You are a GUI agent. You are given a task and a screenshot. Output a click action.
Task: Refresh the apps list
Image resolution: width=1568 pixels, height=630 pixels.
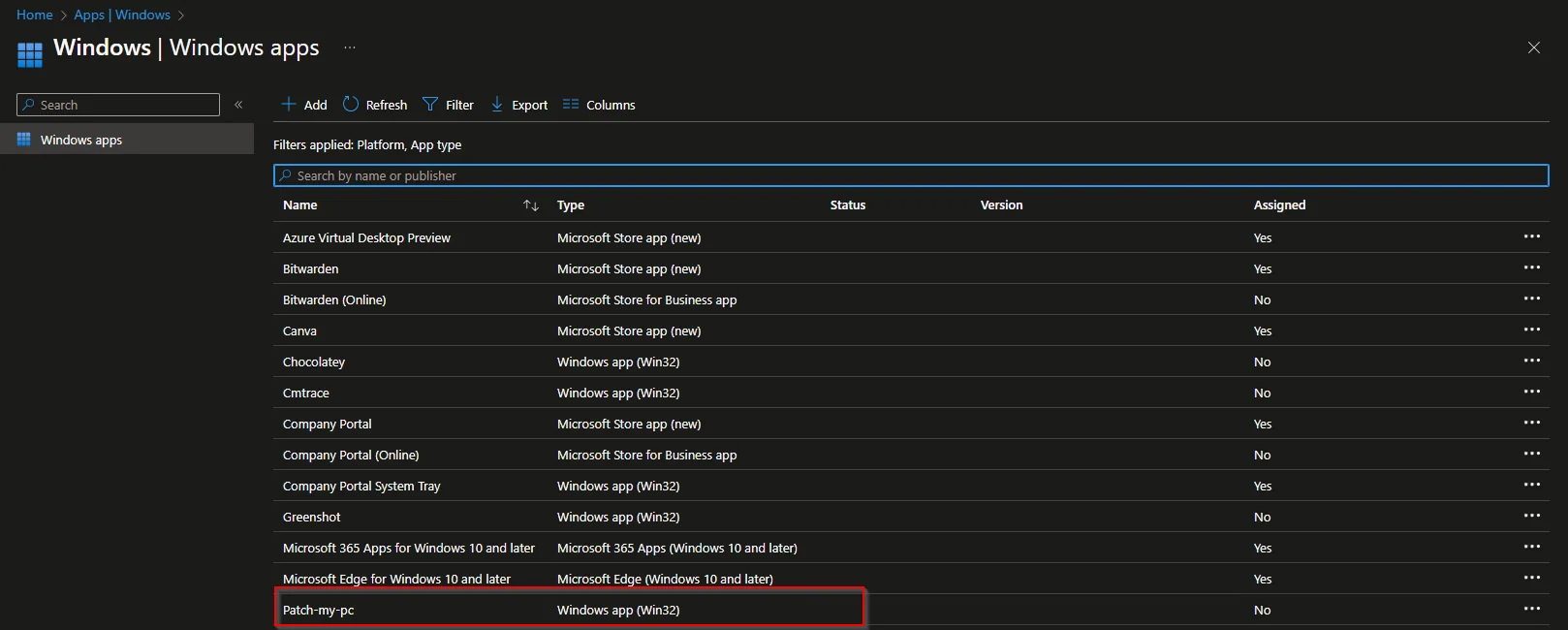[x=375, y=105]
